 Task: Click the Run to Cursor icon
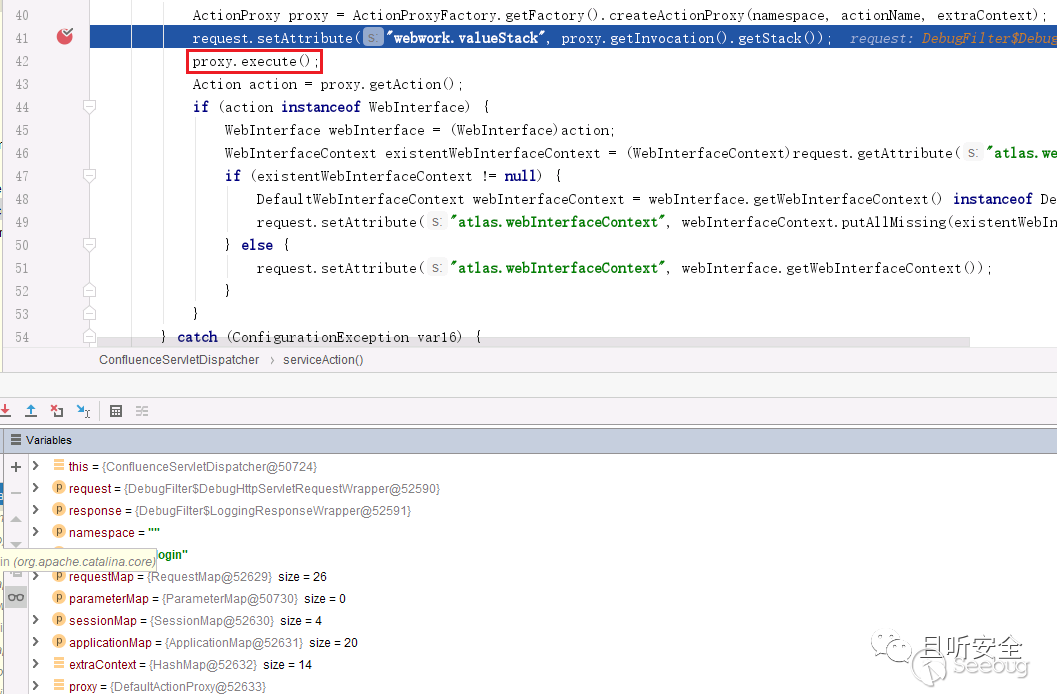pos(83,411)
